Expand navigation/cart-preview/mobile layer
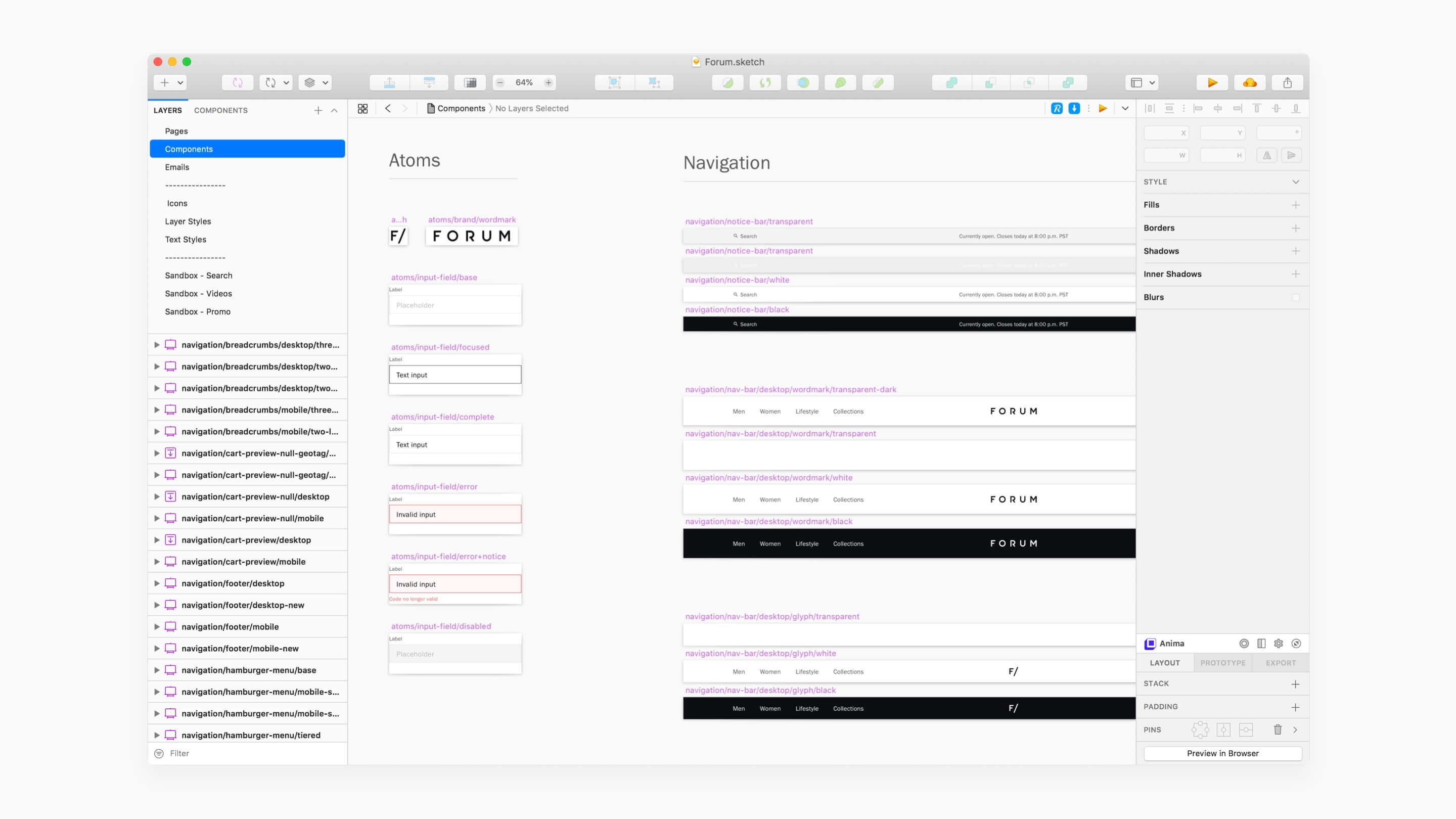The height and width of the screenshot is (819, 1456). click(157, 562)
